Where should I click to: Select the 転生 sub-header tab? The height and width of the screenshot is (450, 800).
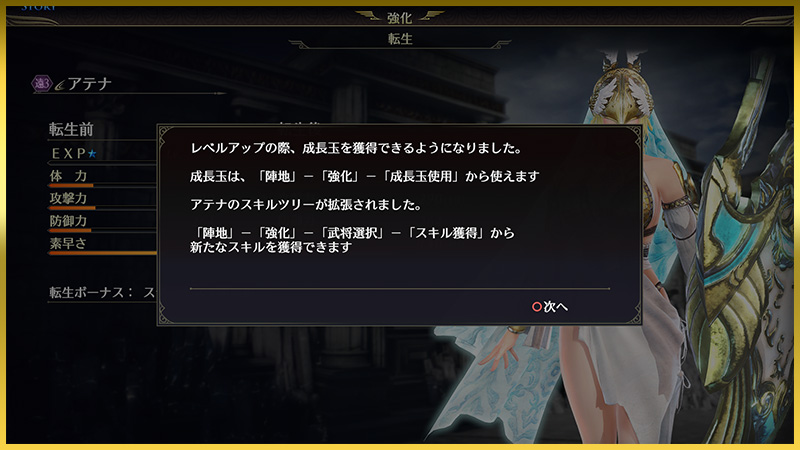399,39
